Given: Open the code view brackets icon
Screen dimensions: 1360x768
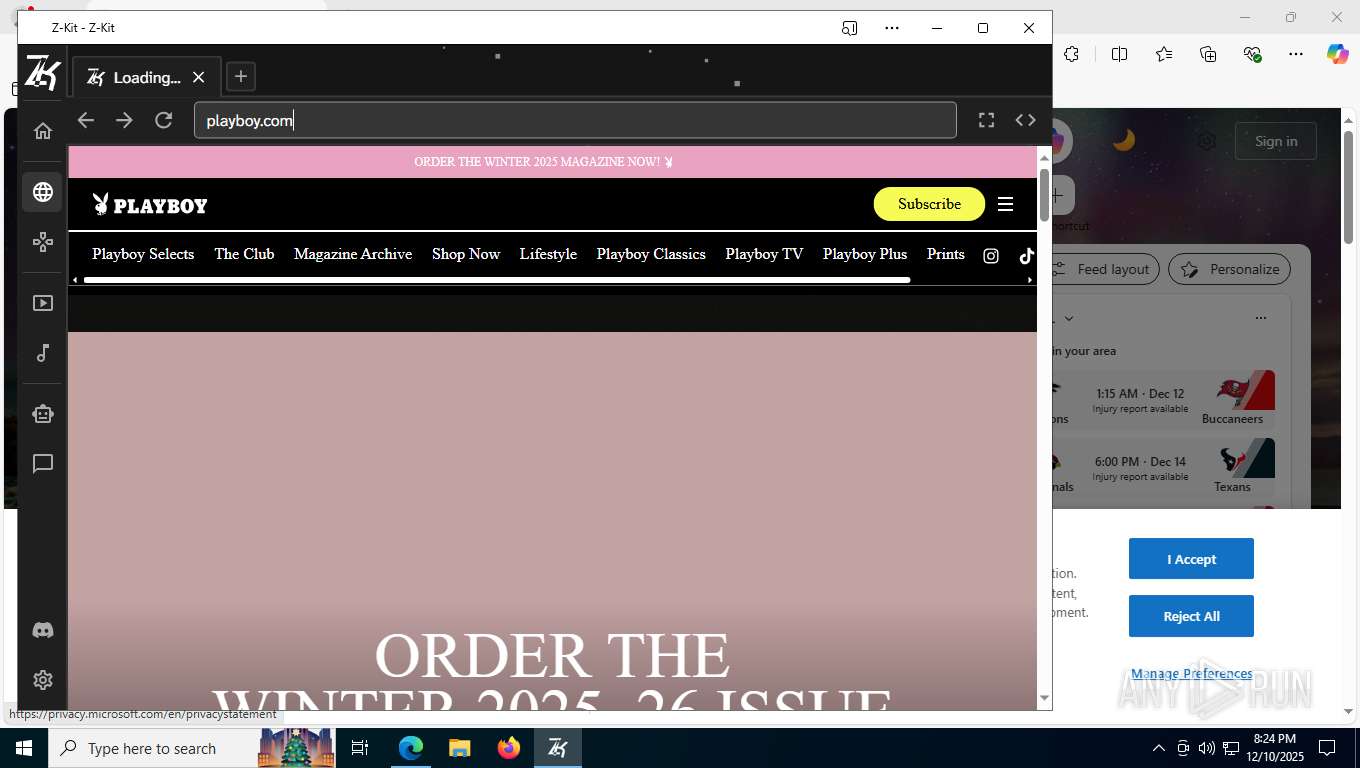Looking at the screenshot, I should click(1025, 120).
